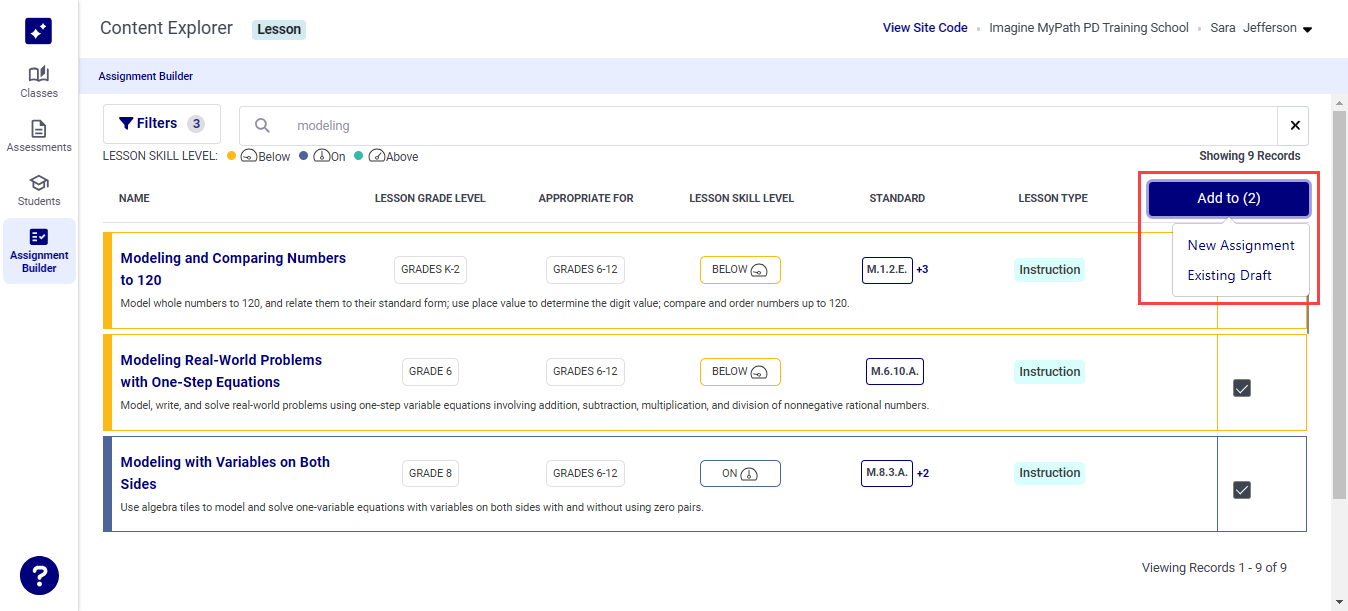Click the STANDARD column header

(897, 198)
